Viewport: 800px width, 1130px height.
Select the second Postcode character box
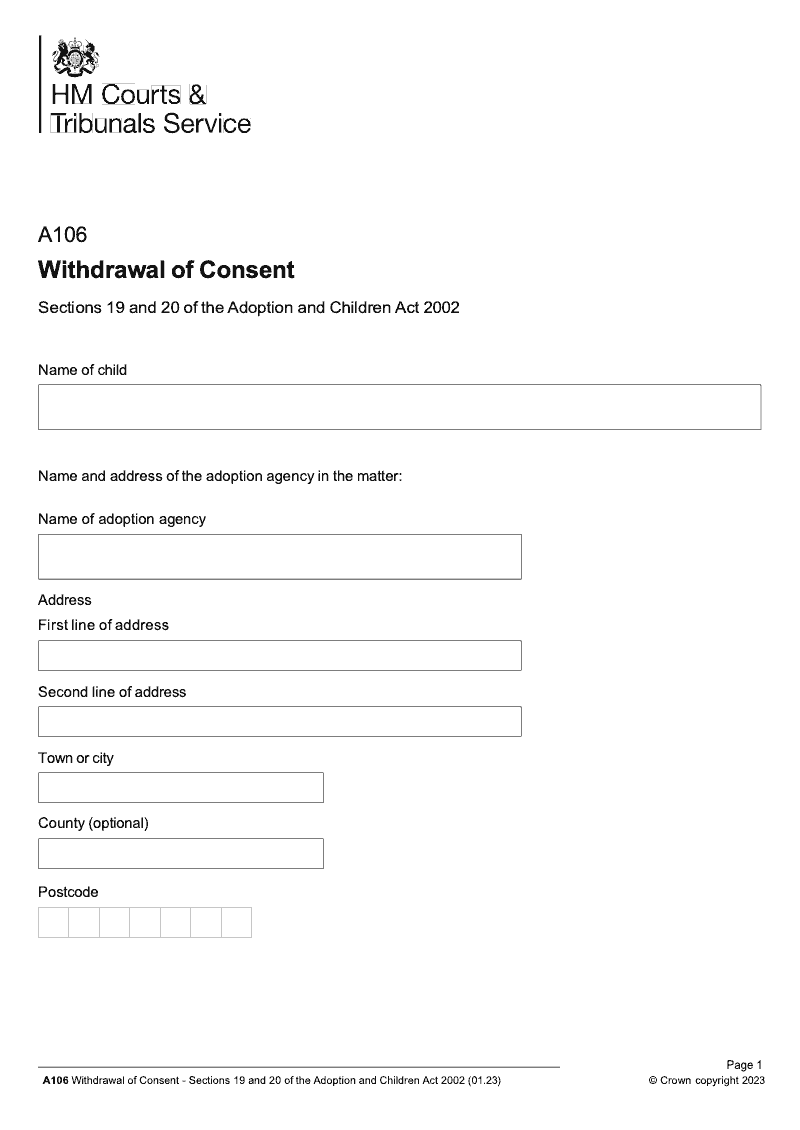[x=84, y=922]
